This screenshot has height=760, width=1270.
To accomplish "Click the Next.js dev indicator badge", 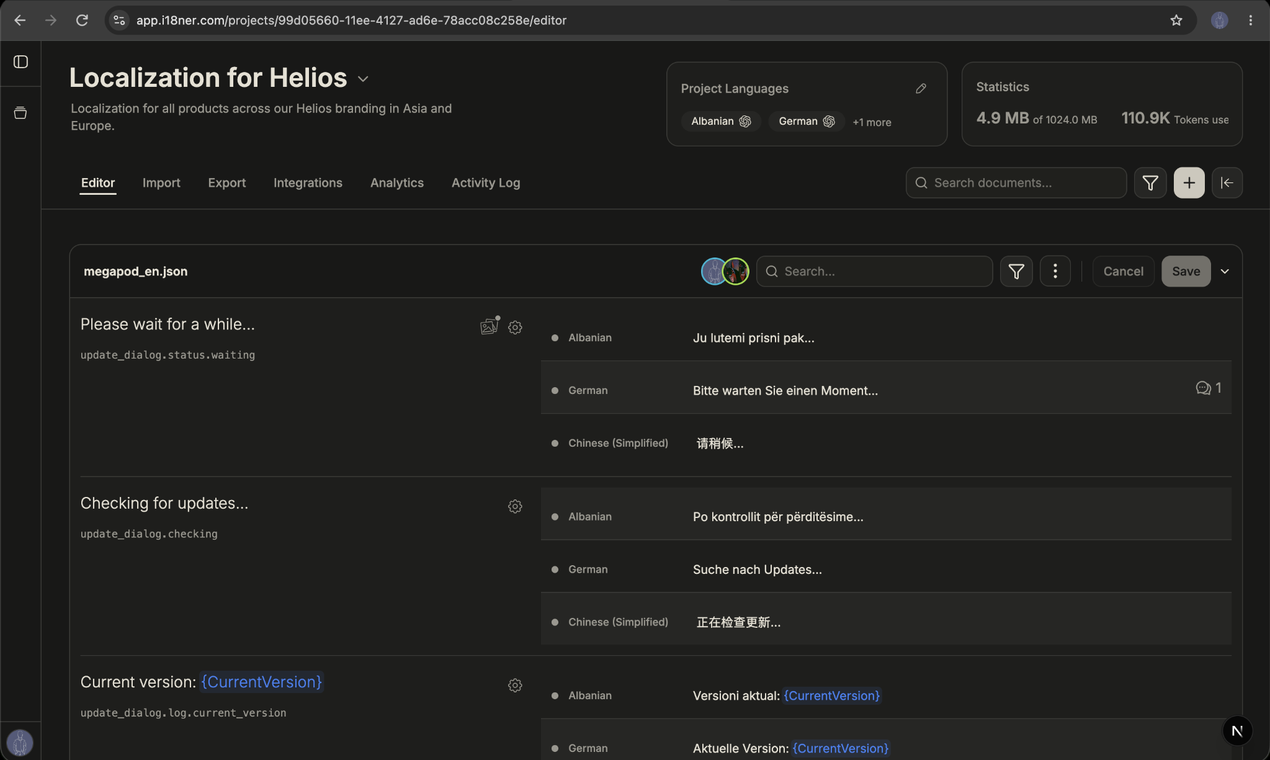I will (x=1237, y=731).
